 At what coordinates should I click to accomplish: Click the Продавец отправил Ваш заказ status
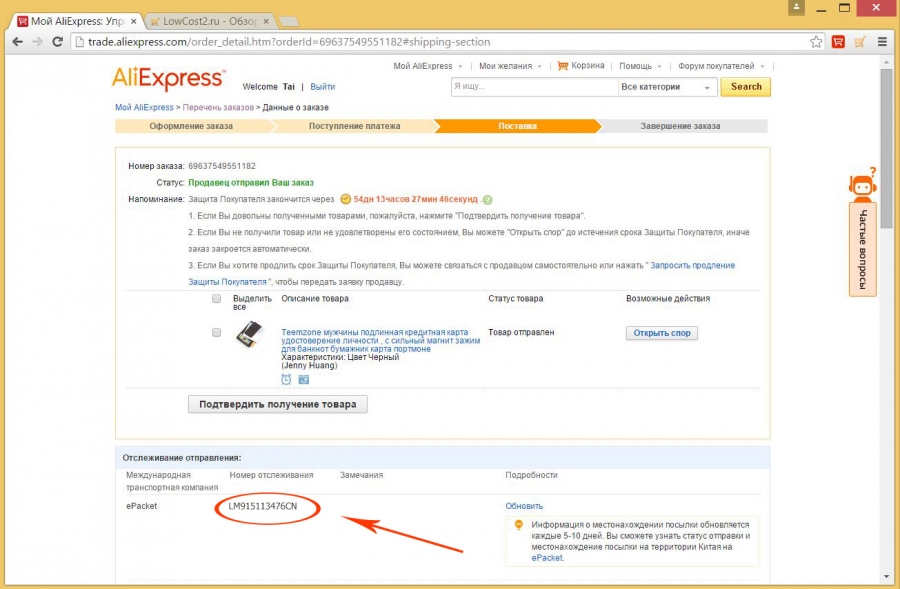click(x=251, y=183)
